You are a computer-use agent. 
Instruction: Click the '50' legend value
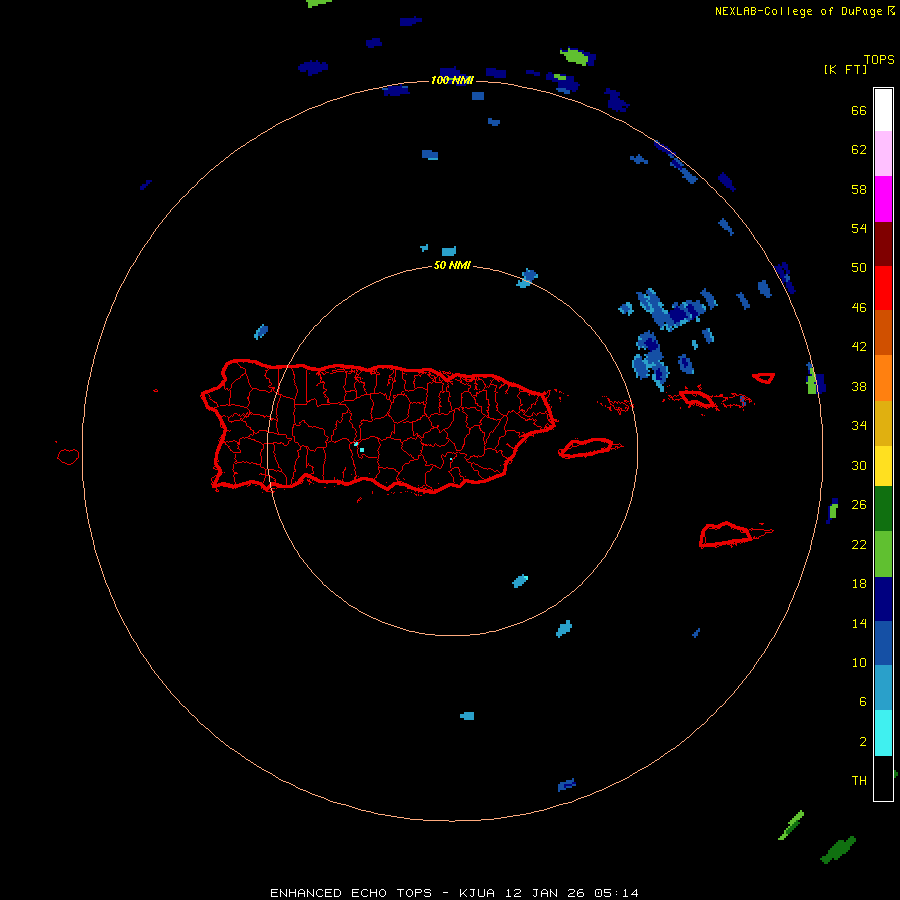[x=859, y=267]
